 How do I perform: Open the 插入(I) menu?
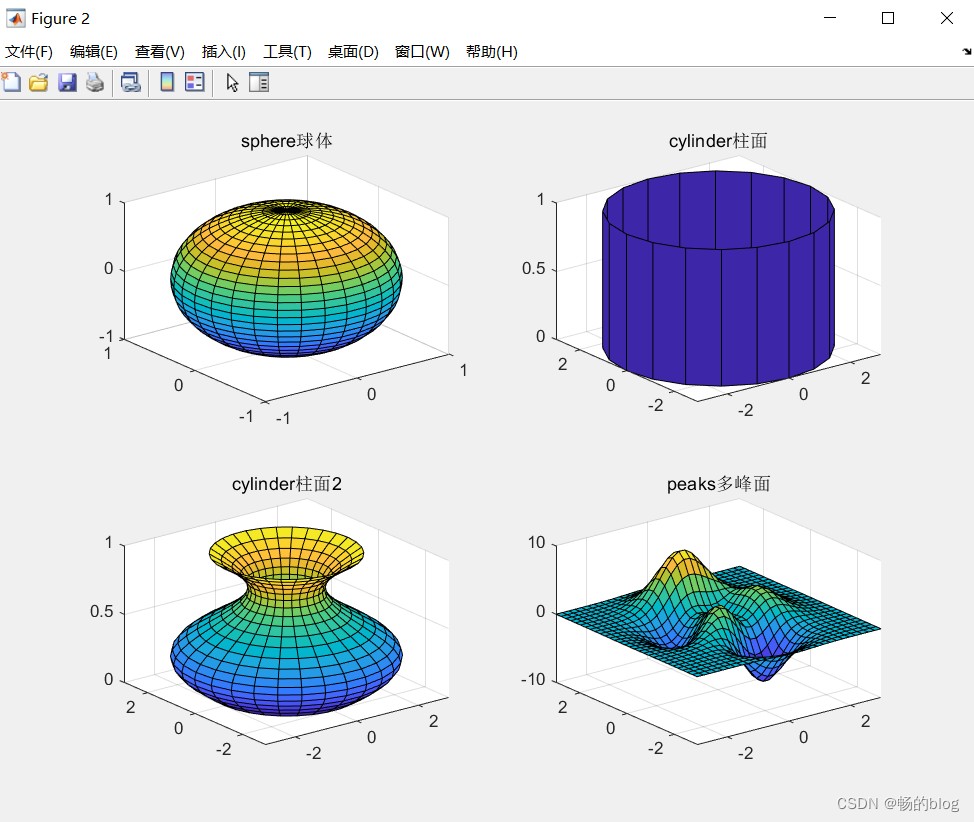coord(222,52)
